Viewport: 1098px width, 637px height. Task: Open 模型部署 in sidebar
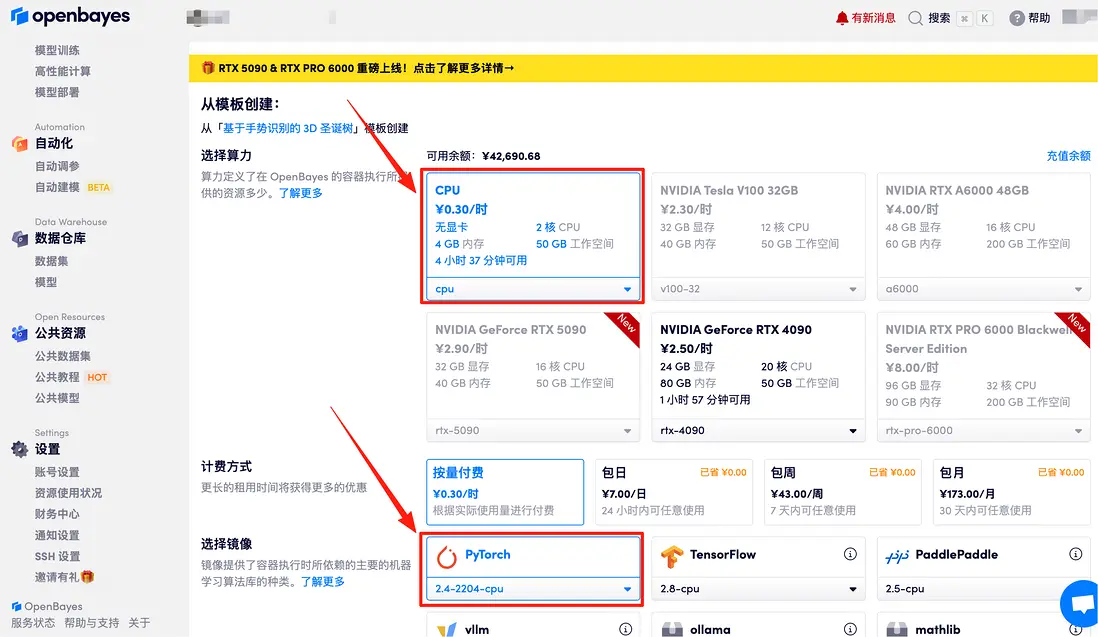[57, 92]
